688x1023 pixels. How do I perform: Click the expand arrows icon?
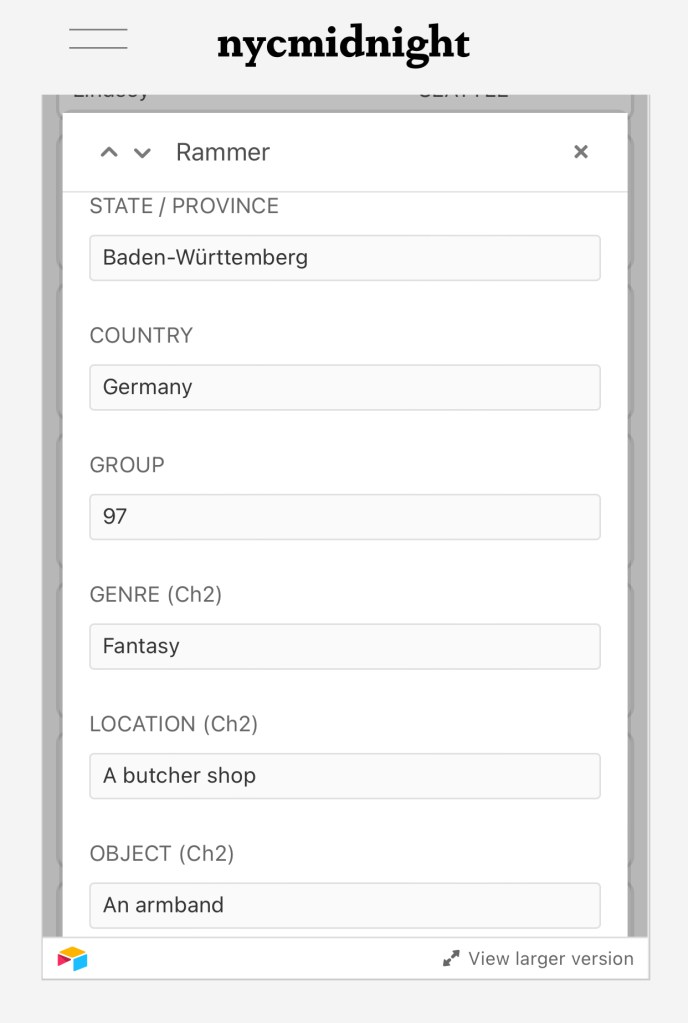click(452, 959)
